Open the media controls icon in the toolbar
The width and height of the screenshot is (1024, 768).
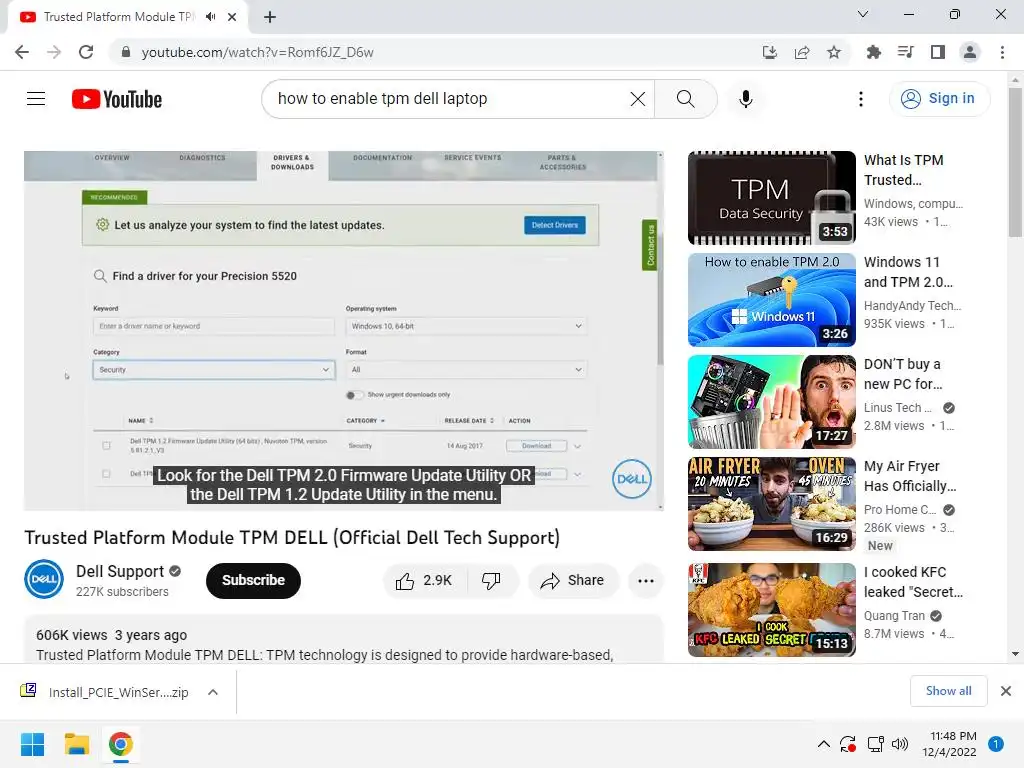pyautogui.click(x=906, y=52)
